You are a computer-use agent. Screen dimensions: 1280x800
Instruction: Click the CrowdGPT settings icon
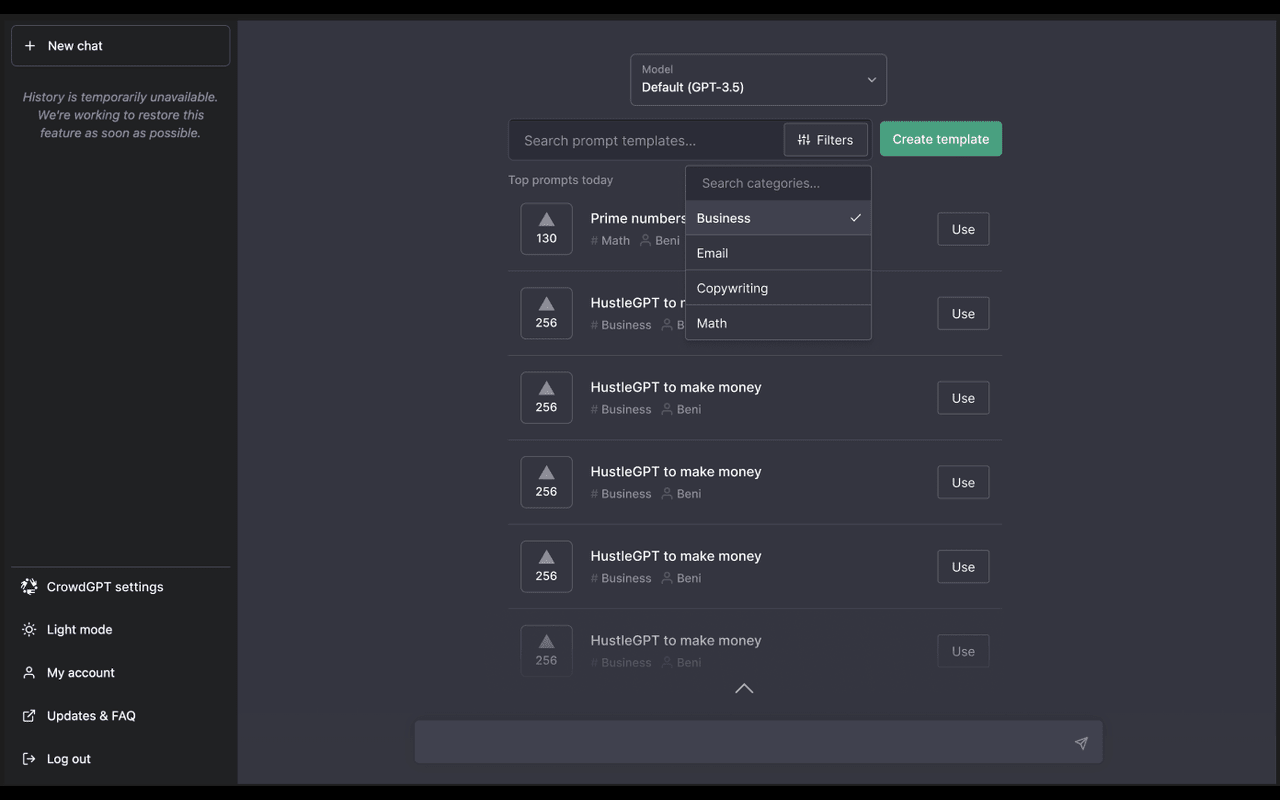pos(29,587)
